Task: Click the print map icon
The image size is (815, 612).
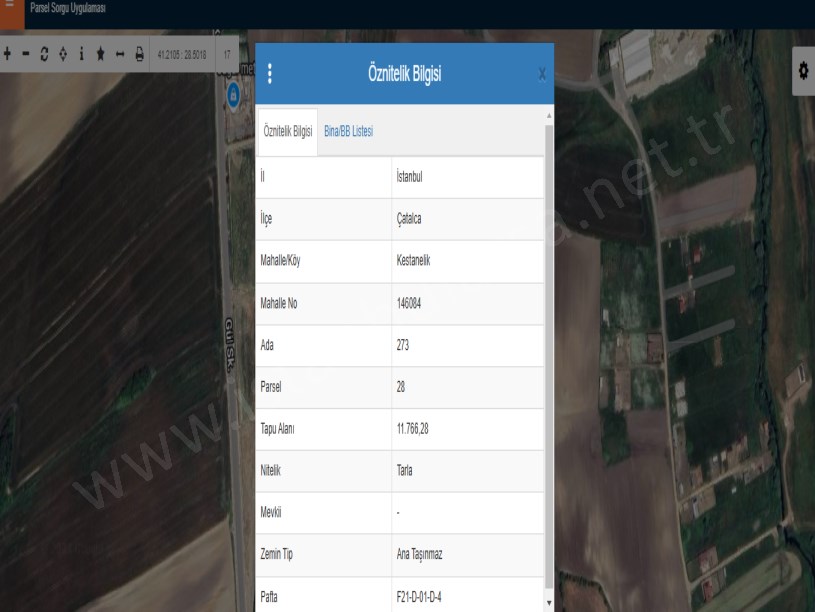Action: 139,54
